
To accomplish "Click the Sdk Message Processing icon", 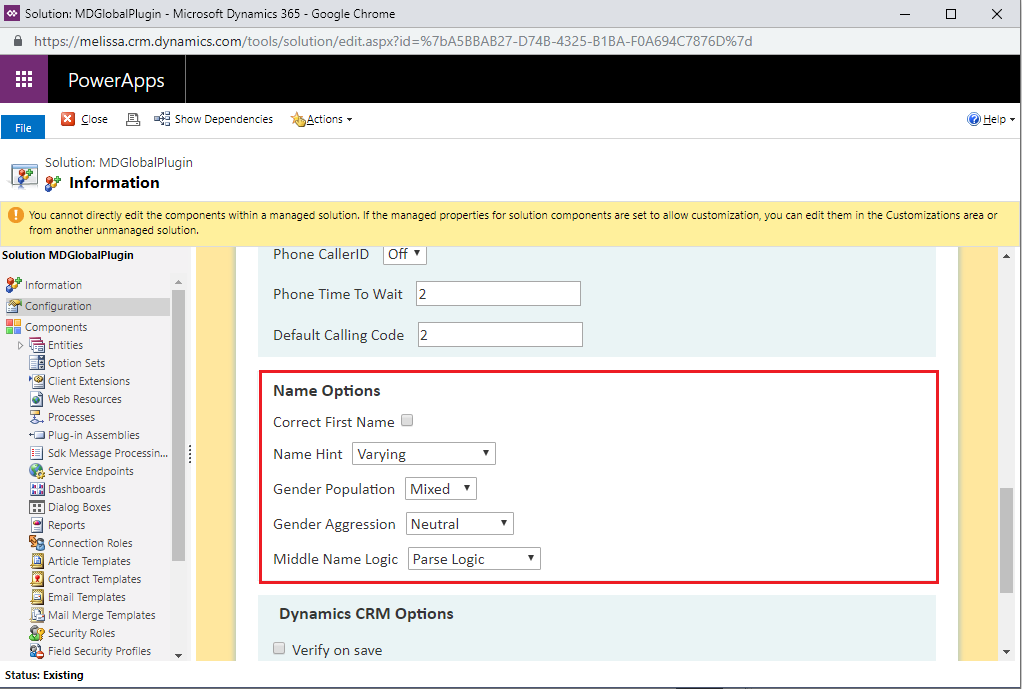I will pos(37,453).
